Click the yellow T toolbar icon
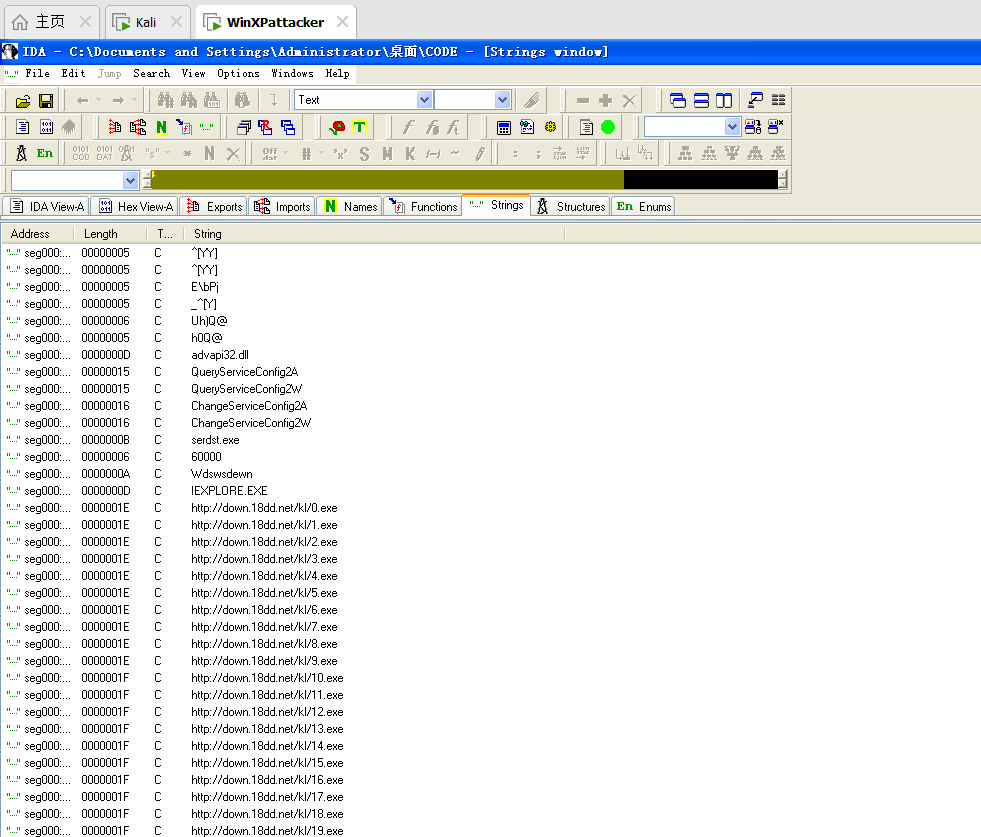Viewport: 981px width, 837px height. pos(359,127)
